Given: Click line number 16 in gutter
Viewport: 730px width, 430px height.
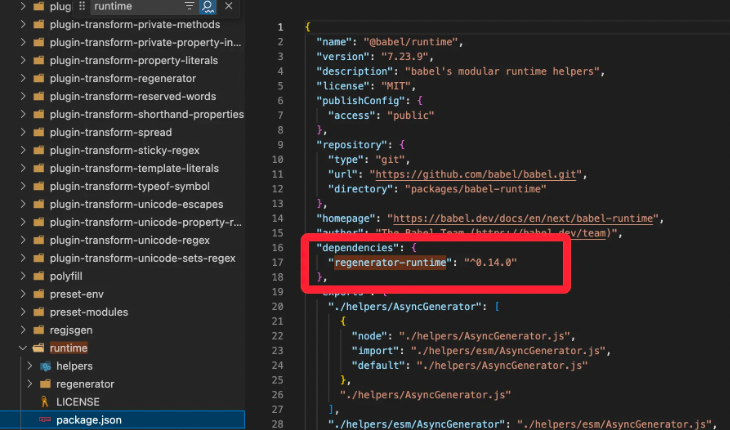Looking at the screenshot, I should point(278,248).
